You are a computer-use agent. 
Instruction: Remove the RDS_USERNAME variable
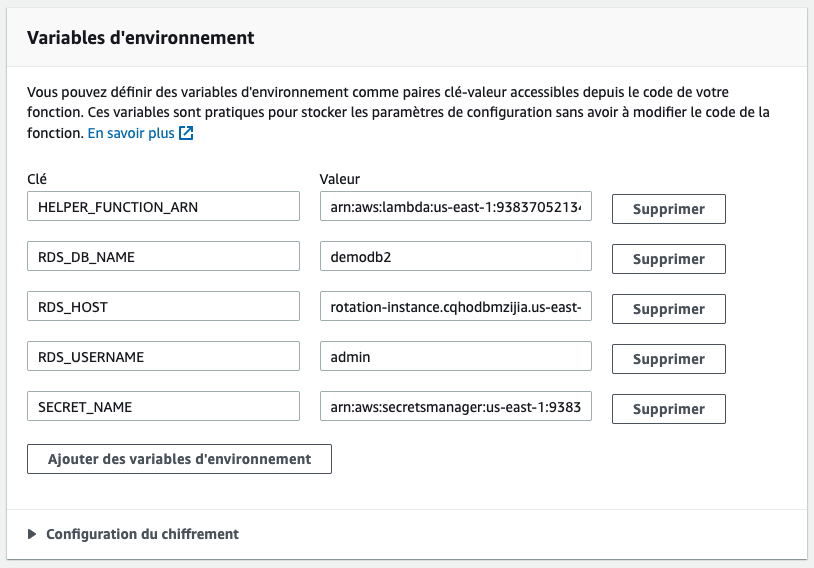pos(668,359)
